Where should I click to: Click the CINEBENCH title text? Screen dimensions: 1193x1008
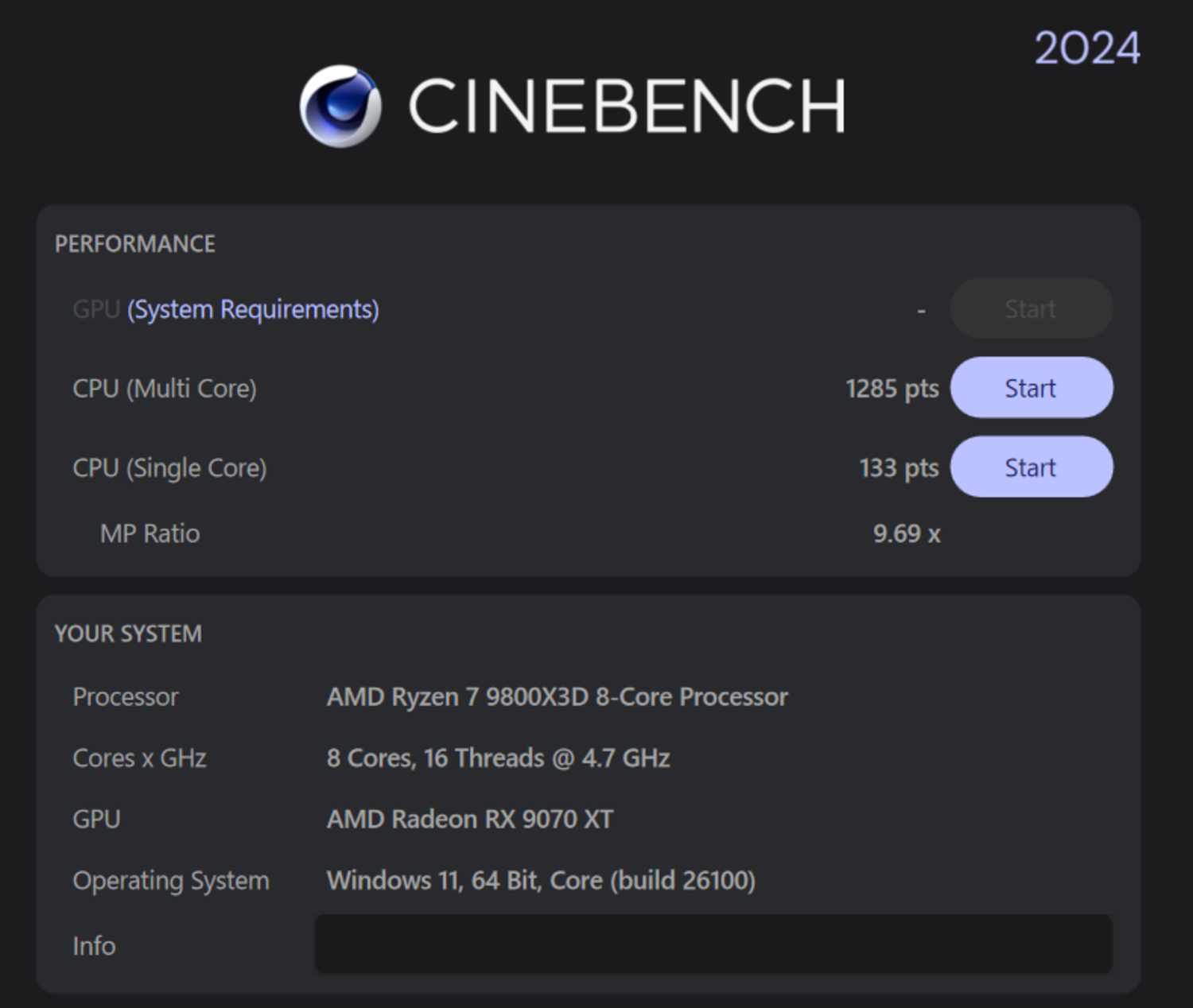tap(627, 106)
